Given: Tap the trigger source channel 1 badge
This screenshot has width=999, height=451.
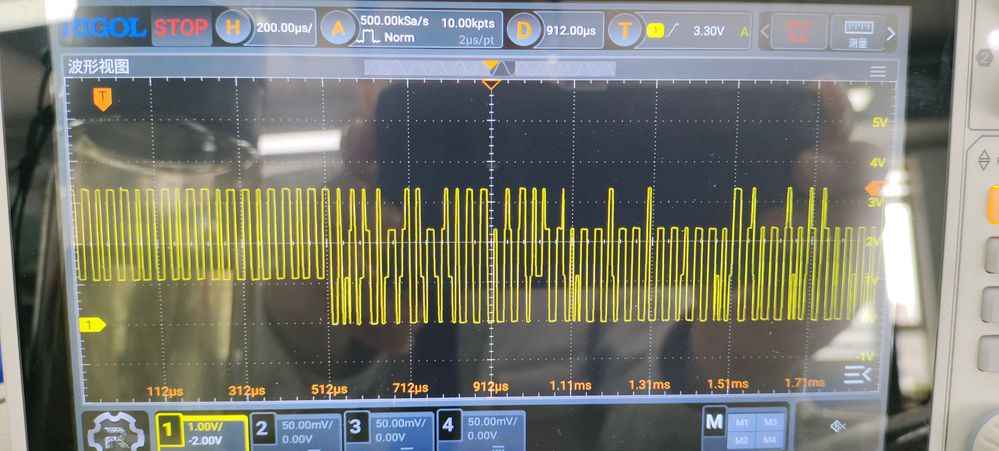Looking at the screenshot, I should tap(653, 31).
